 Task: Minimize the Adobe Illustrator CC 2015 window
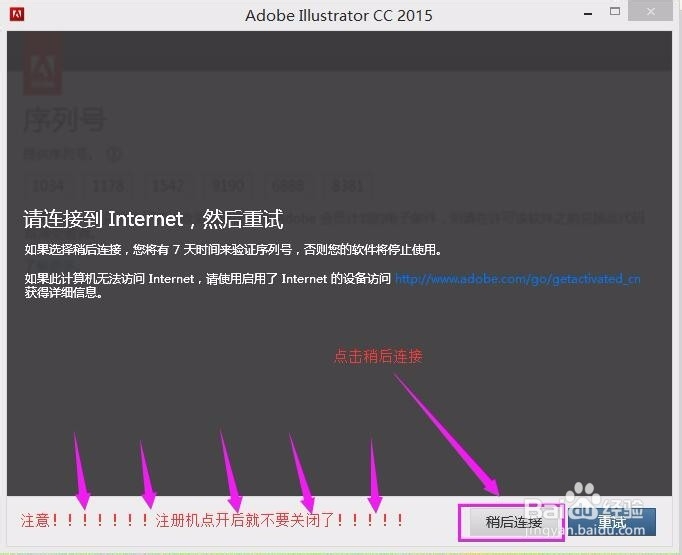point(588,14)
